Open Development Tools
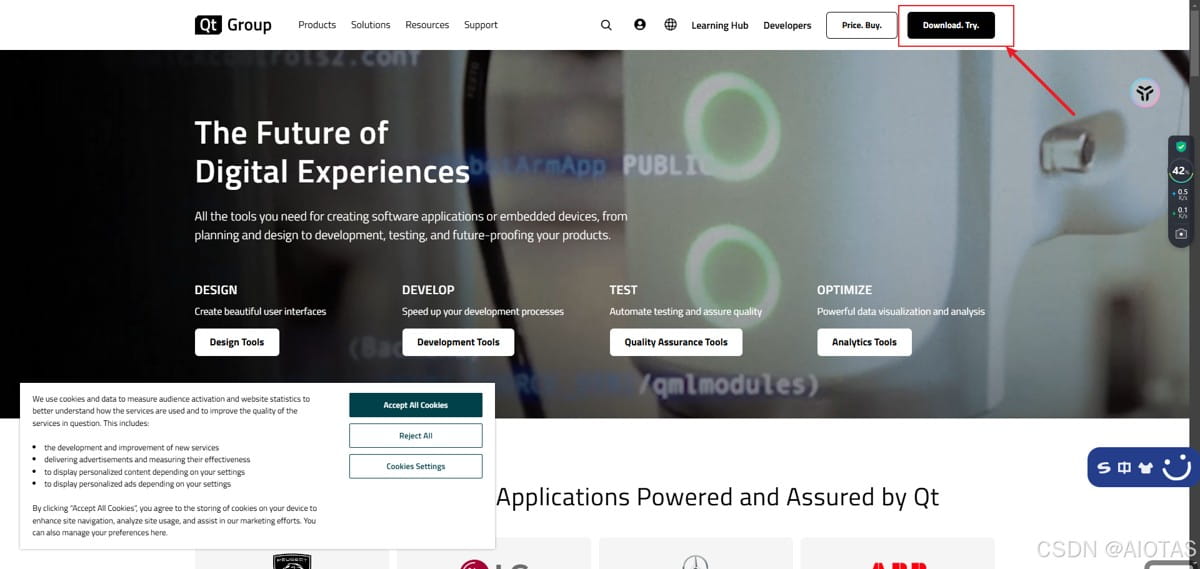This screenshot has height=569, width=1200. click(458, 342)
